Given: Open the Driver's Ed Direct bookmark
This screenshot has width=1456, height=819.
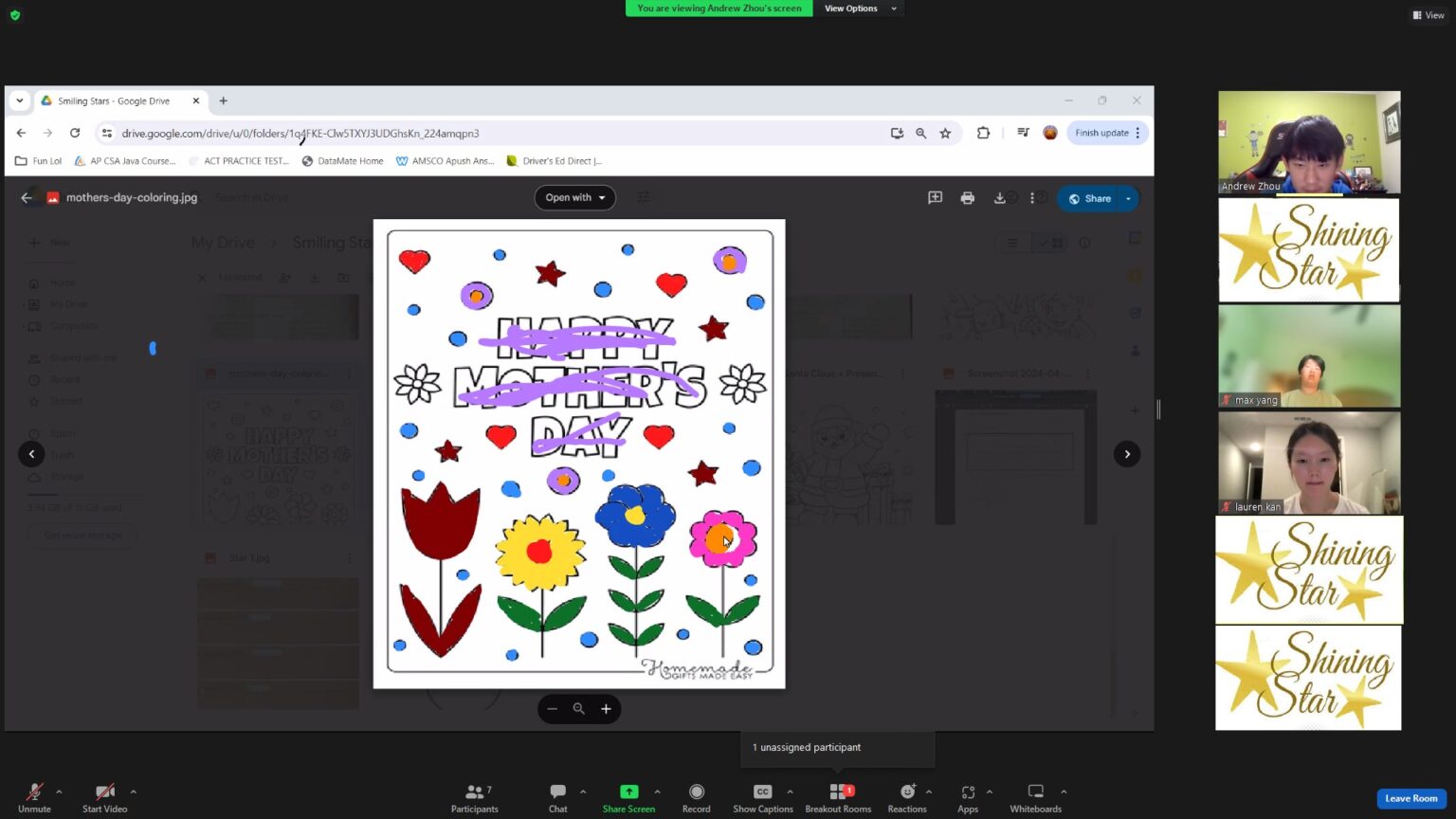Looking at the screenshot, I should 555,161.
